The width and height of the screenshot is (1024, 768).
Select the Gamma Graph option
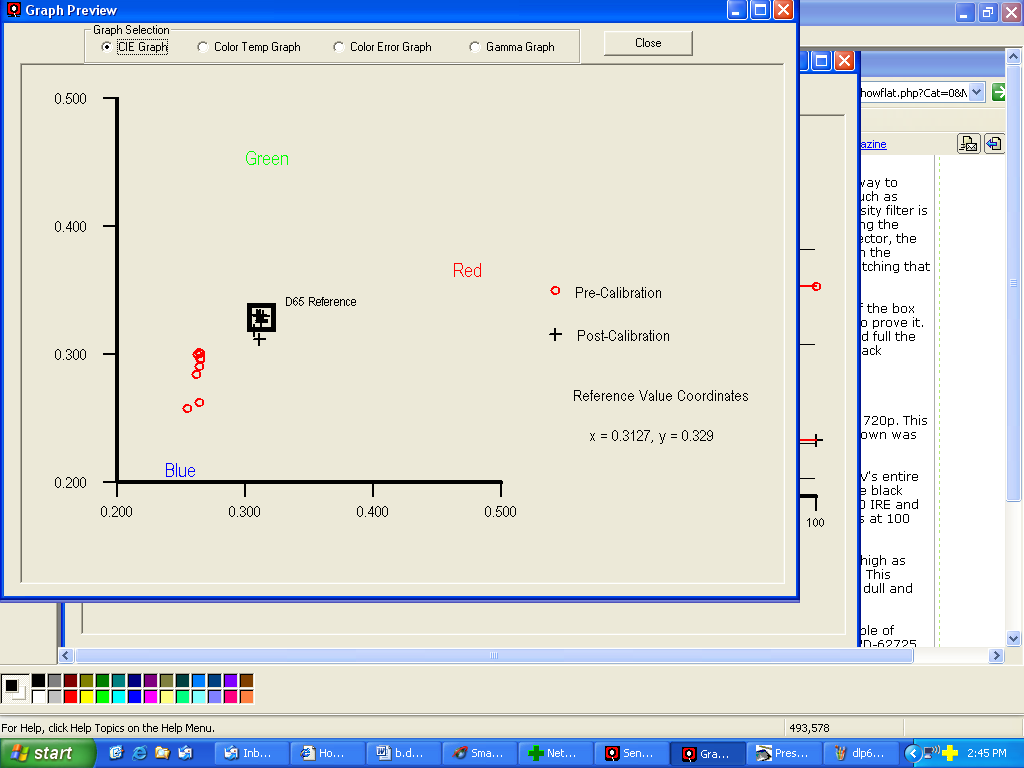(475, 47)
